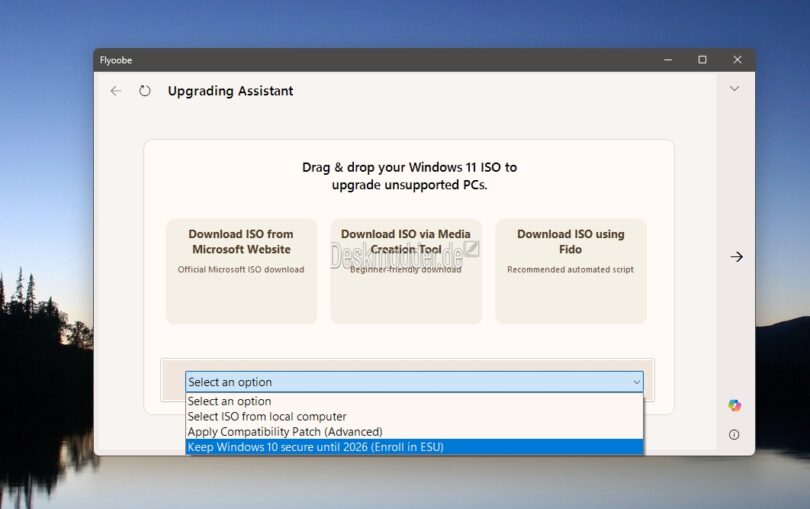Close the Flyoobe window

pyautogui.click(x=737, y=60)
